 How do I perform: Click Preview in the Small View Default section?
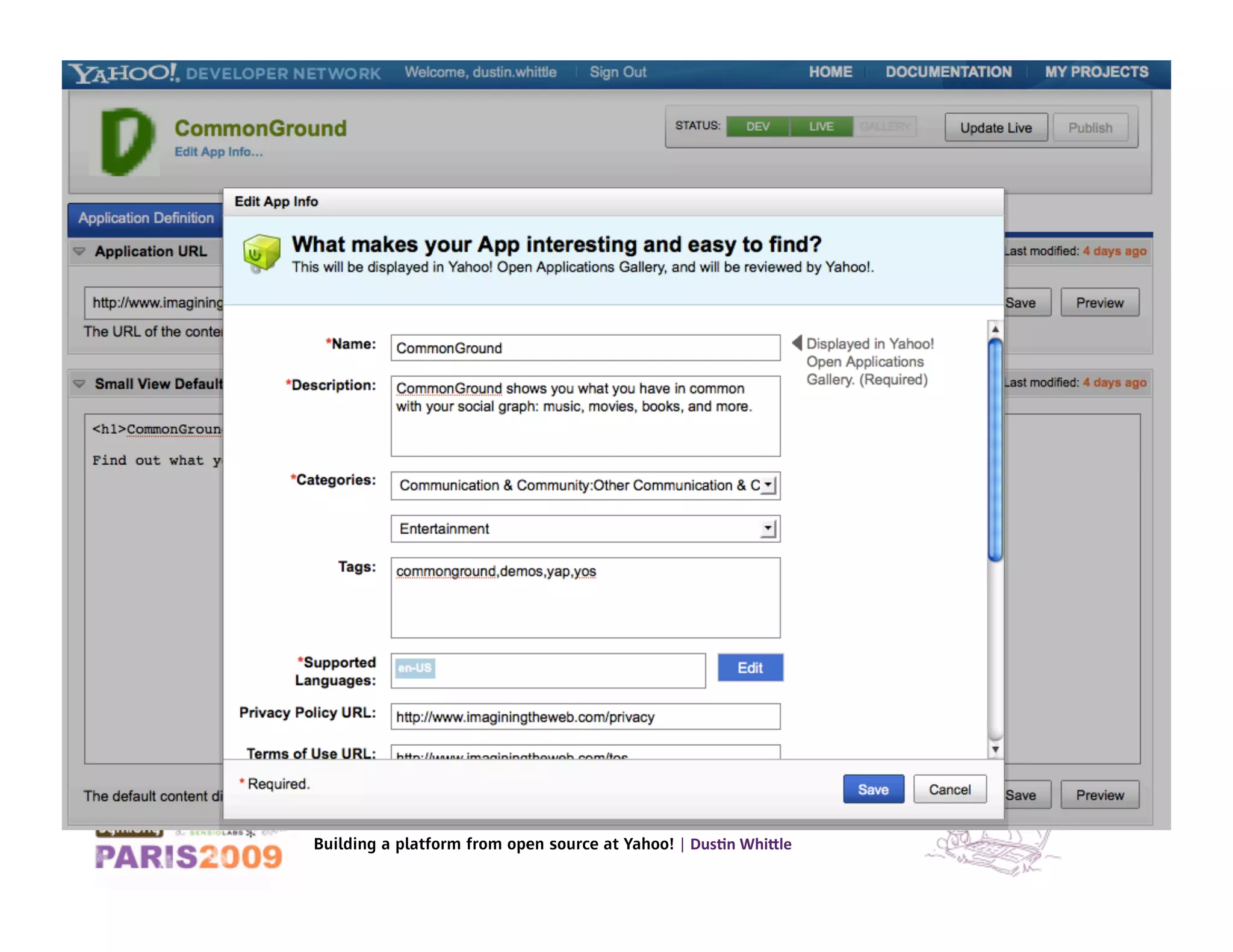tap(1100, 795)
